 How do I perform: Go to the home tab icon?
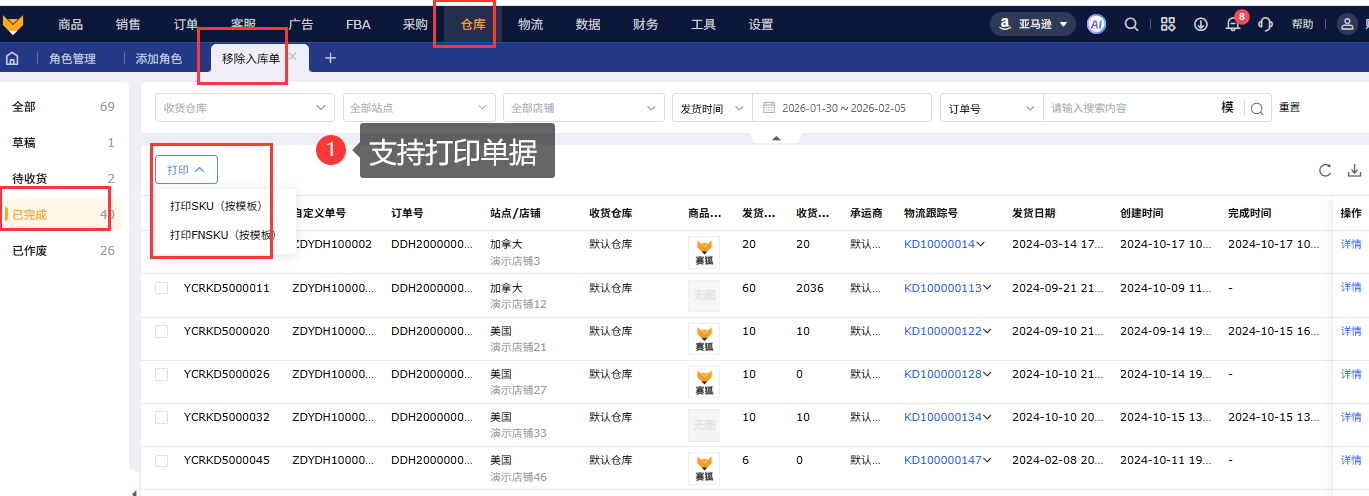pyautogui.click(x=12, y=59)
